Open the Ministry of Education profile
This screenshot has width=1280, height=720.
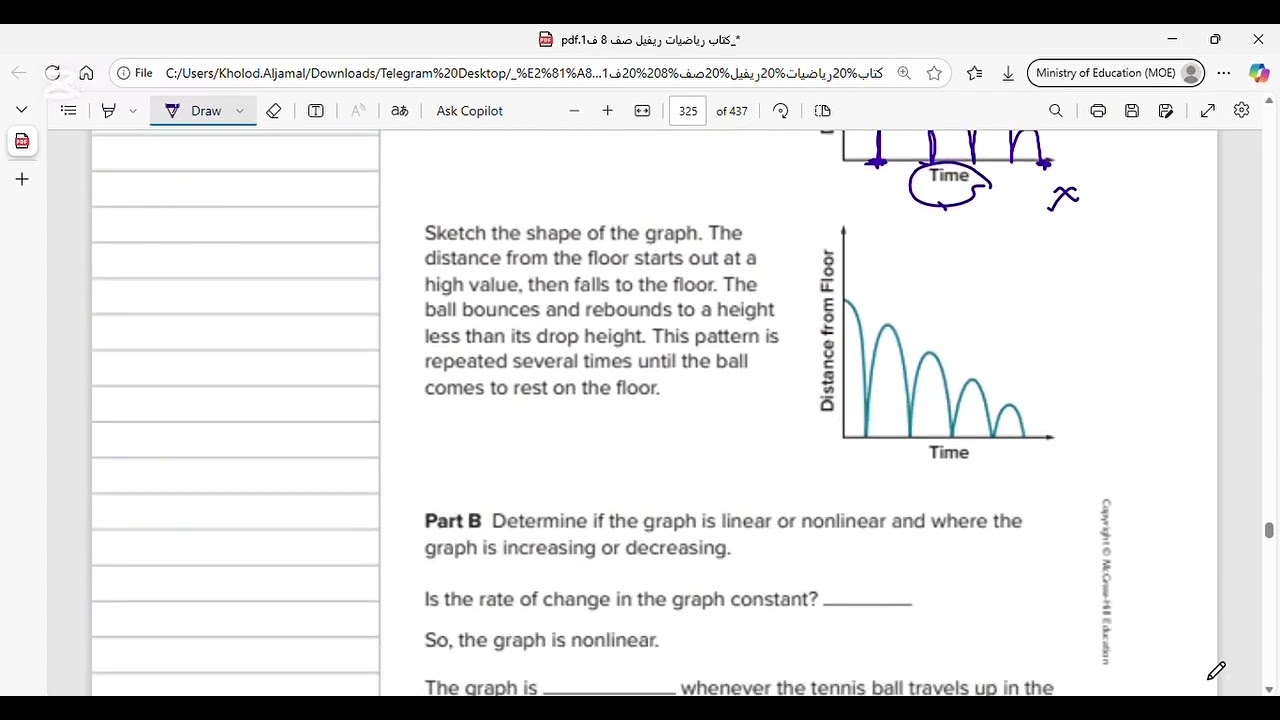[1116, 73]
